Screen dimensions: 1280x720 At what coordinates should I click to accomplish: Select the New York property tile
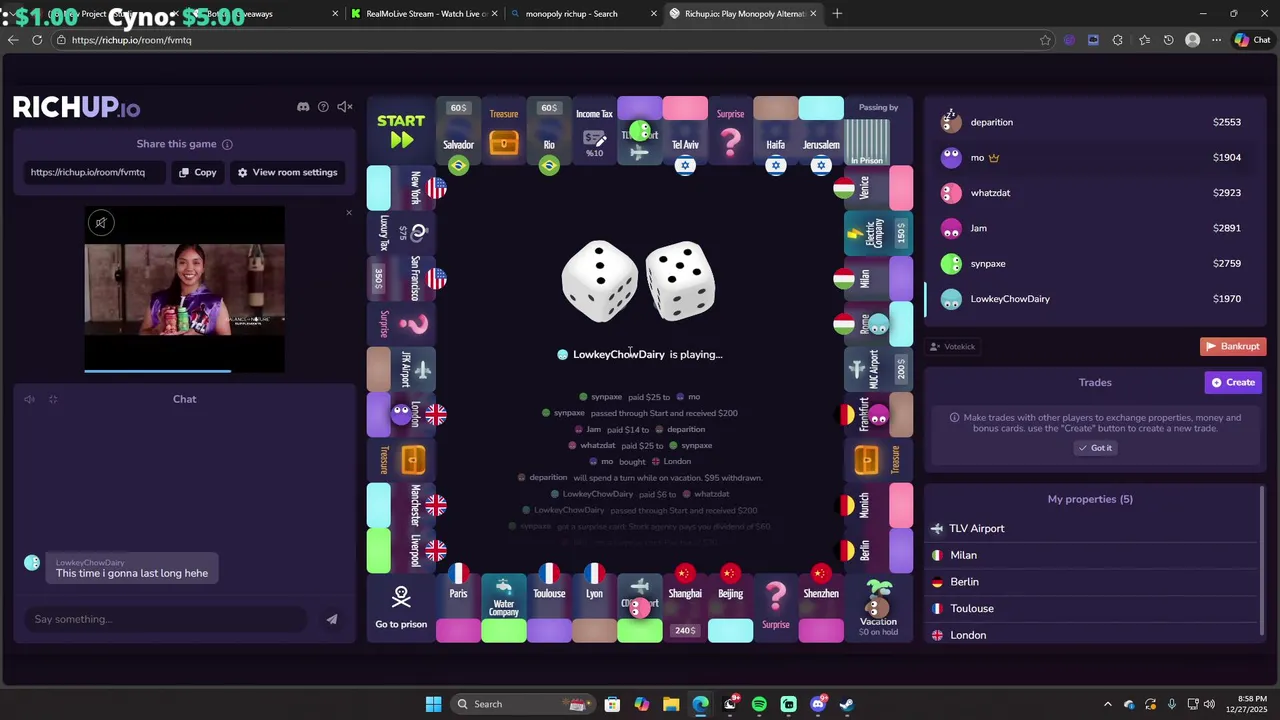click(x=401, y=187)
